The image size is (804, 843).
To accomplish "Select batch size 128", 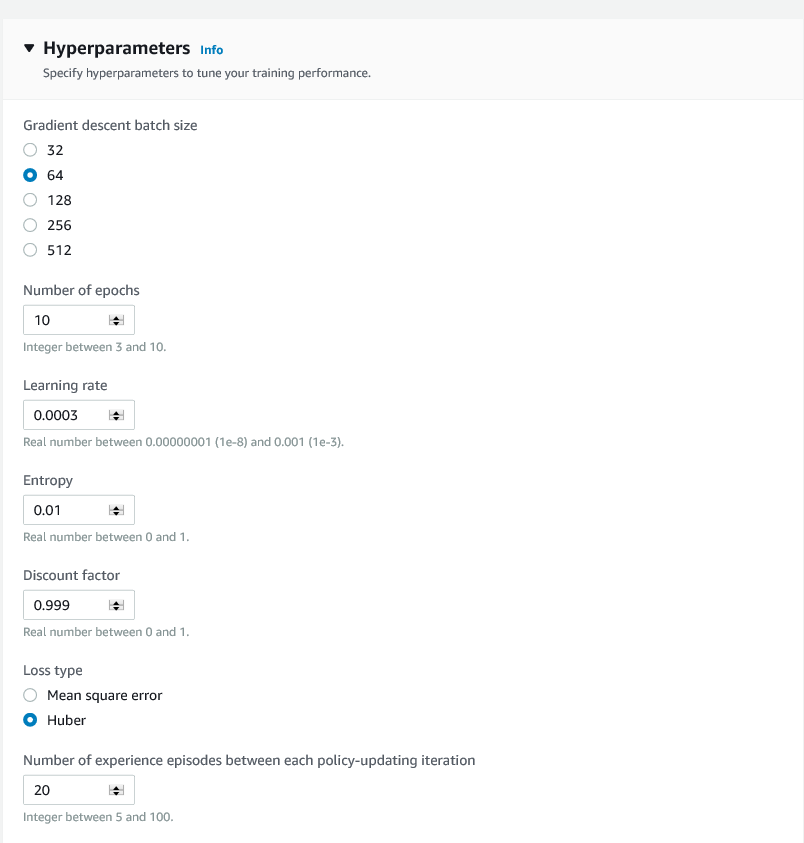I will coord(30,199).
